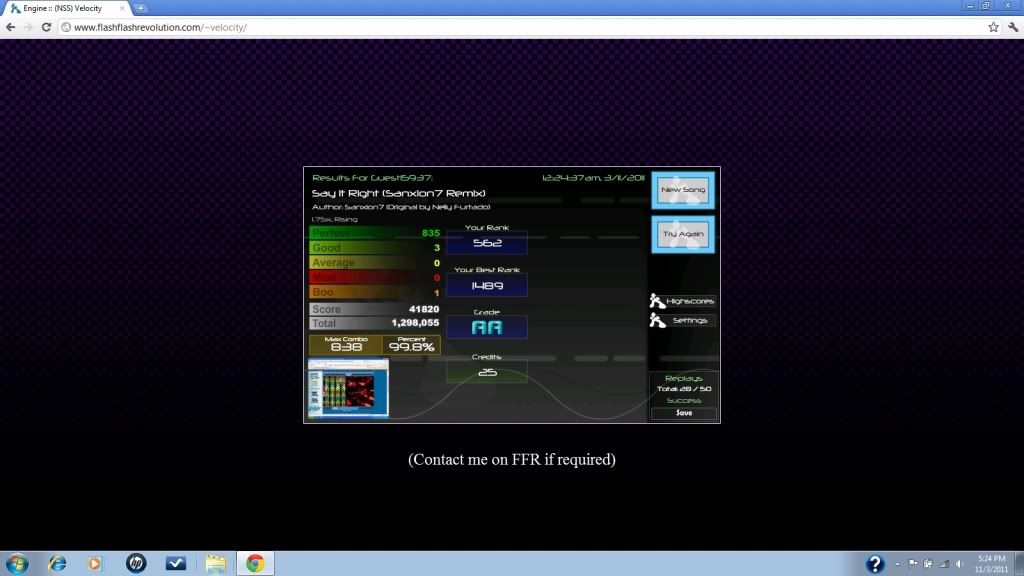Select the Engine :: (NSS) Velocity tab

click(x=65, y=8)
